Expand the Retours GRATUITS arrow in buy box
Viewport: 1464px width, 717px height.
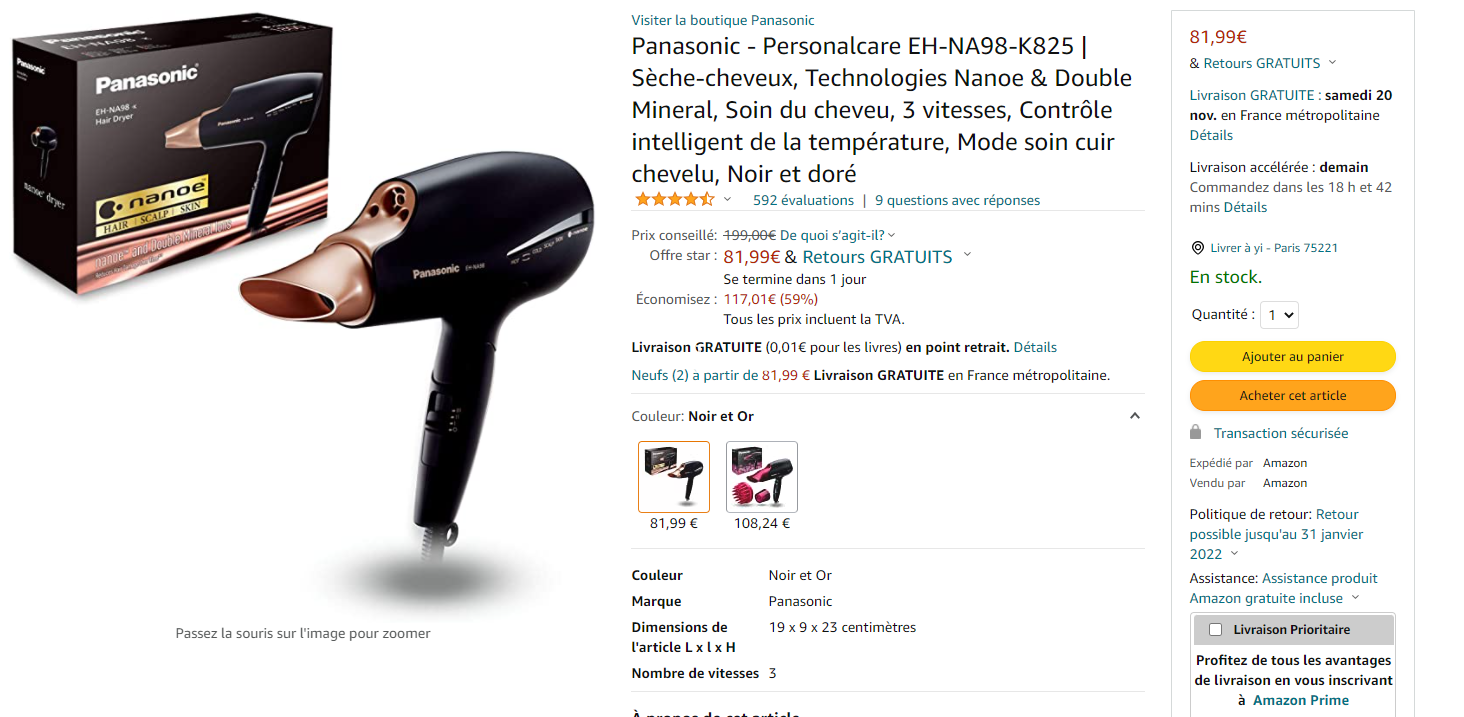(1332, 62)
